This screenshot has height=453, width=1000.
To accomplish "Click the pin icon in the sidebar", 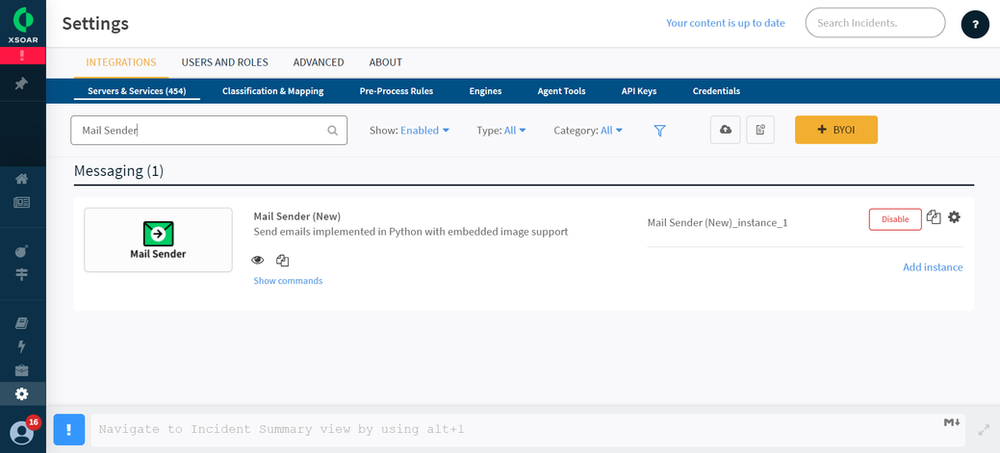I will [x=22, y=84].
